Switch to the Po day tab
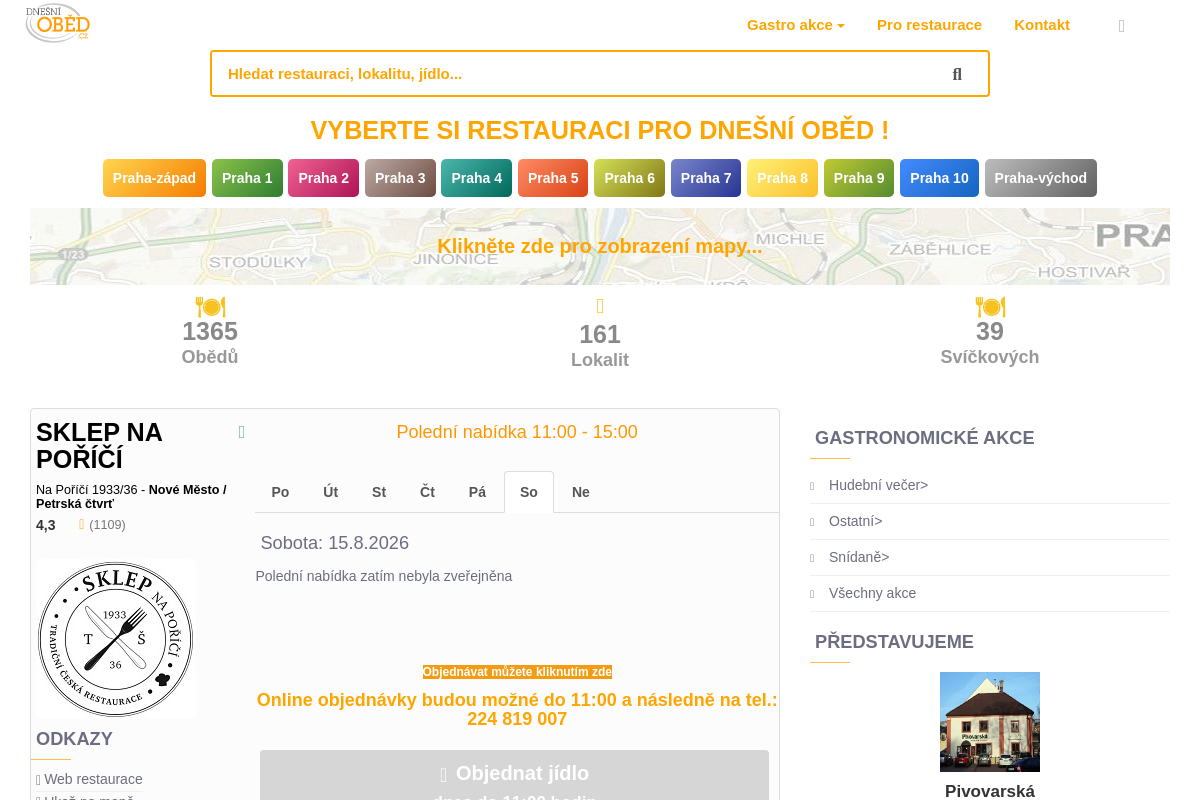This screenshot has width=1200, height=800. coord(280,492)
